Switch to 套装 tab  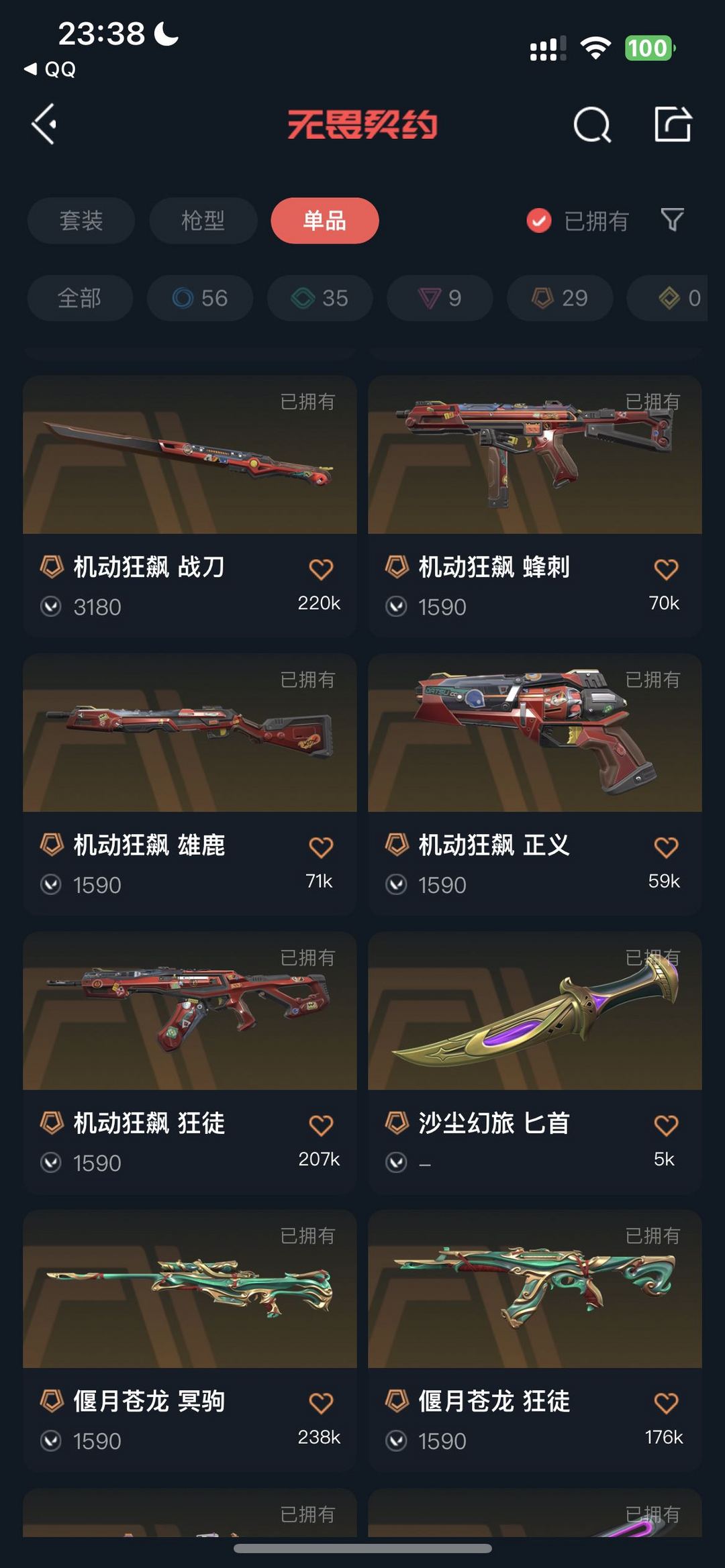(x=81, y=220)
